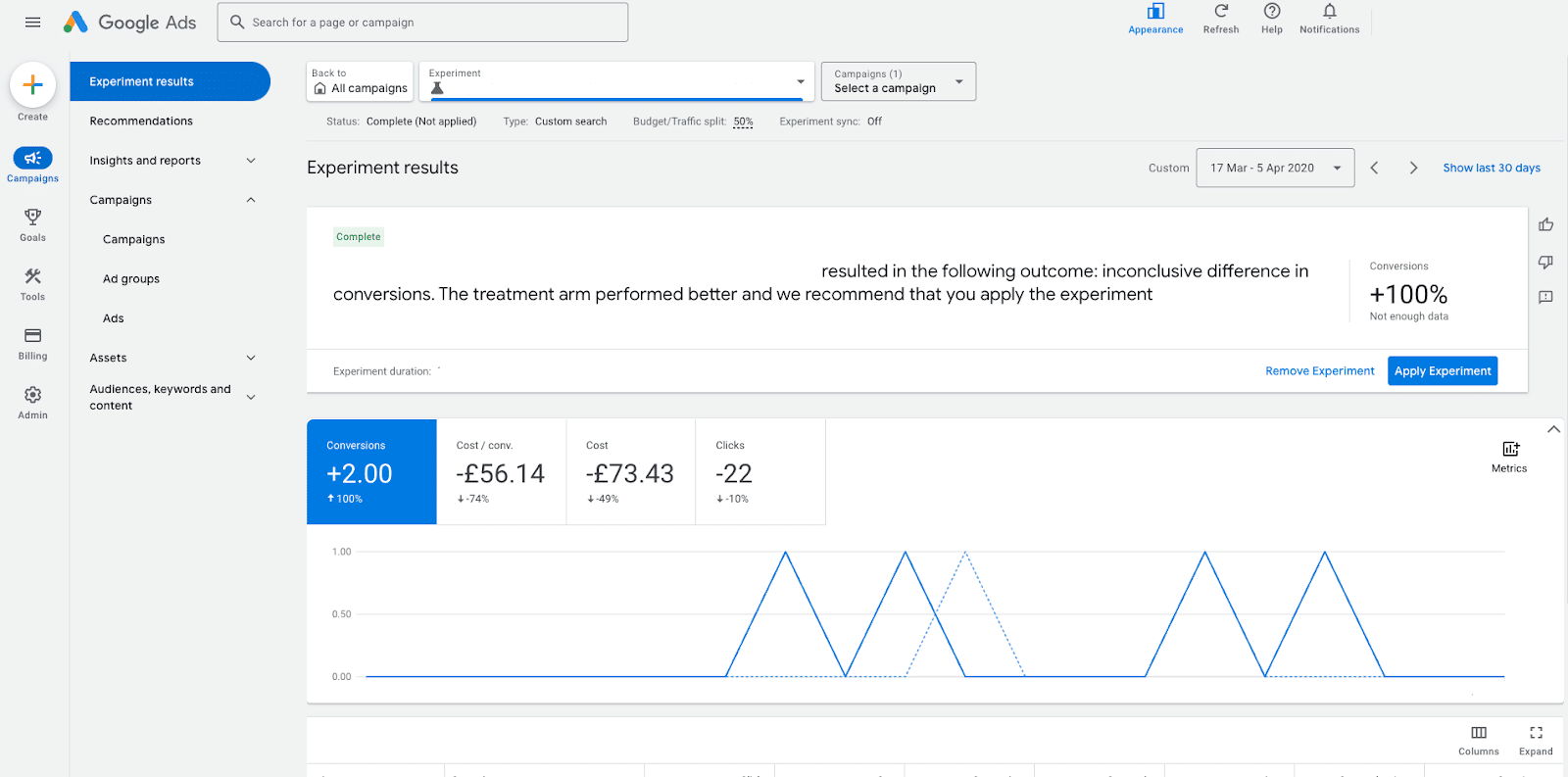Click Show last 30 days link
The width and height of the screenshot is (1568, 777).
(x=1492, y=168)
